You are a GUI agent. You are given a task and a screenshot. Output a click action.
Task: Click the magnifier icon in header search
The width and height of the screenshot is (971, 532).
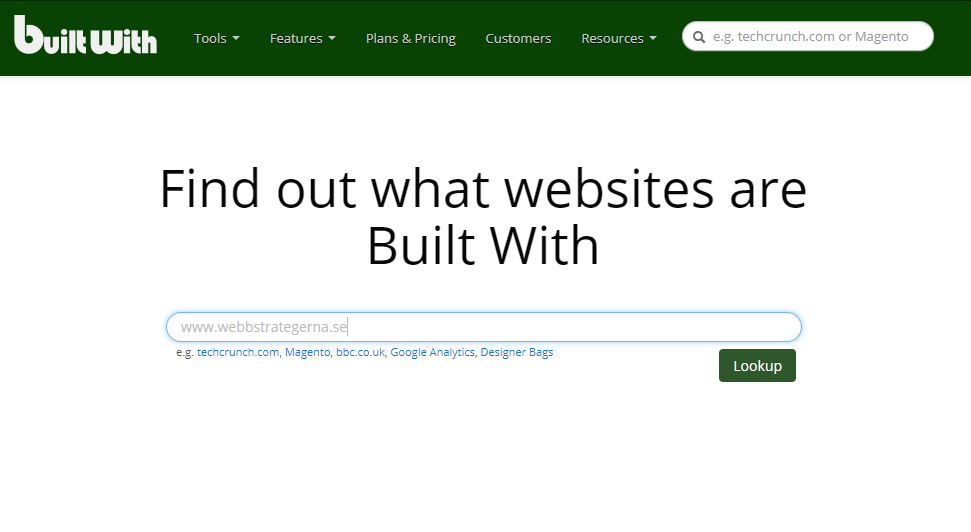tap(699, 37)
